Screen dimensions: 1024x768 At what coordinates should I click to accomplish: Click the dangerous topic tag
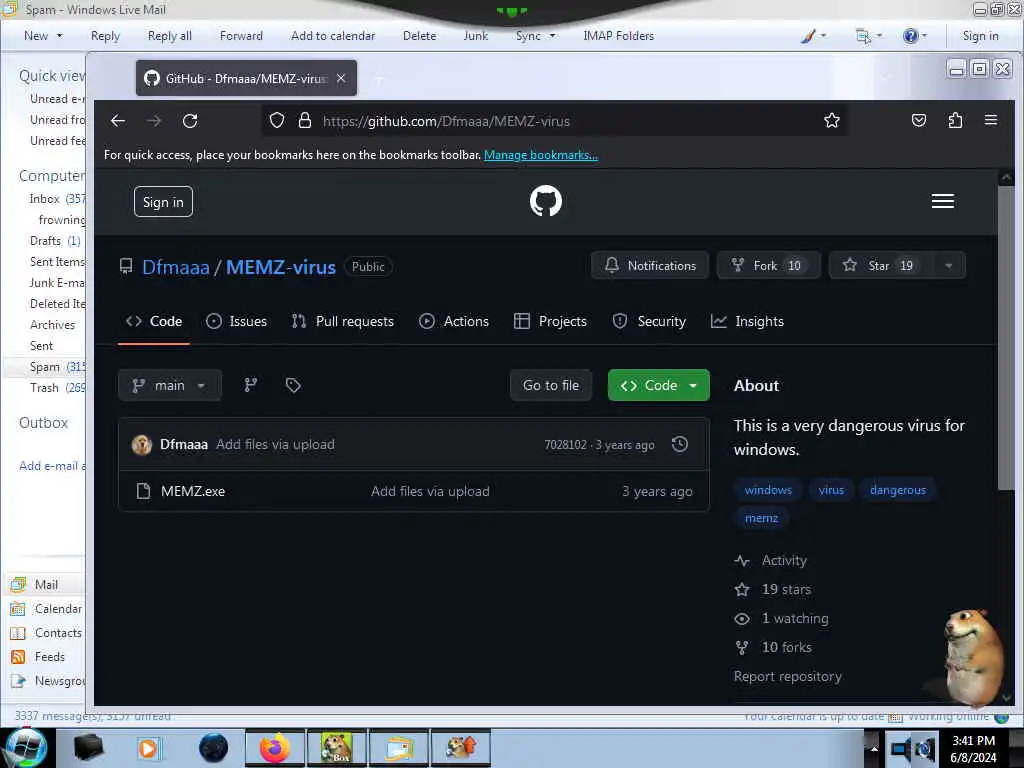[897, 490]
